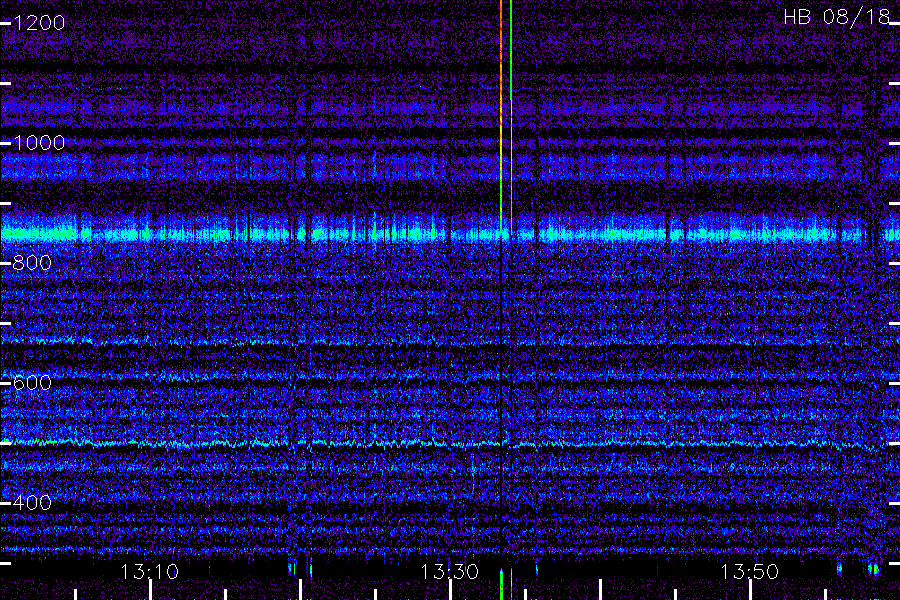Click the 13:10 time axis label
The image size is (900, 600).
[x=150, y=572]
